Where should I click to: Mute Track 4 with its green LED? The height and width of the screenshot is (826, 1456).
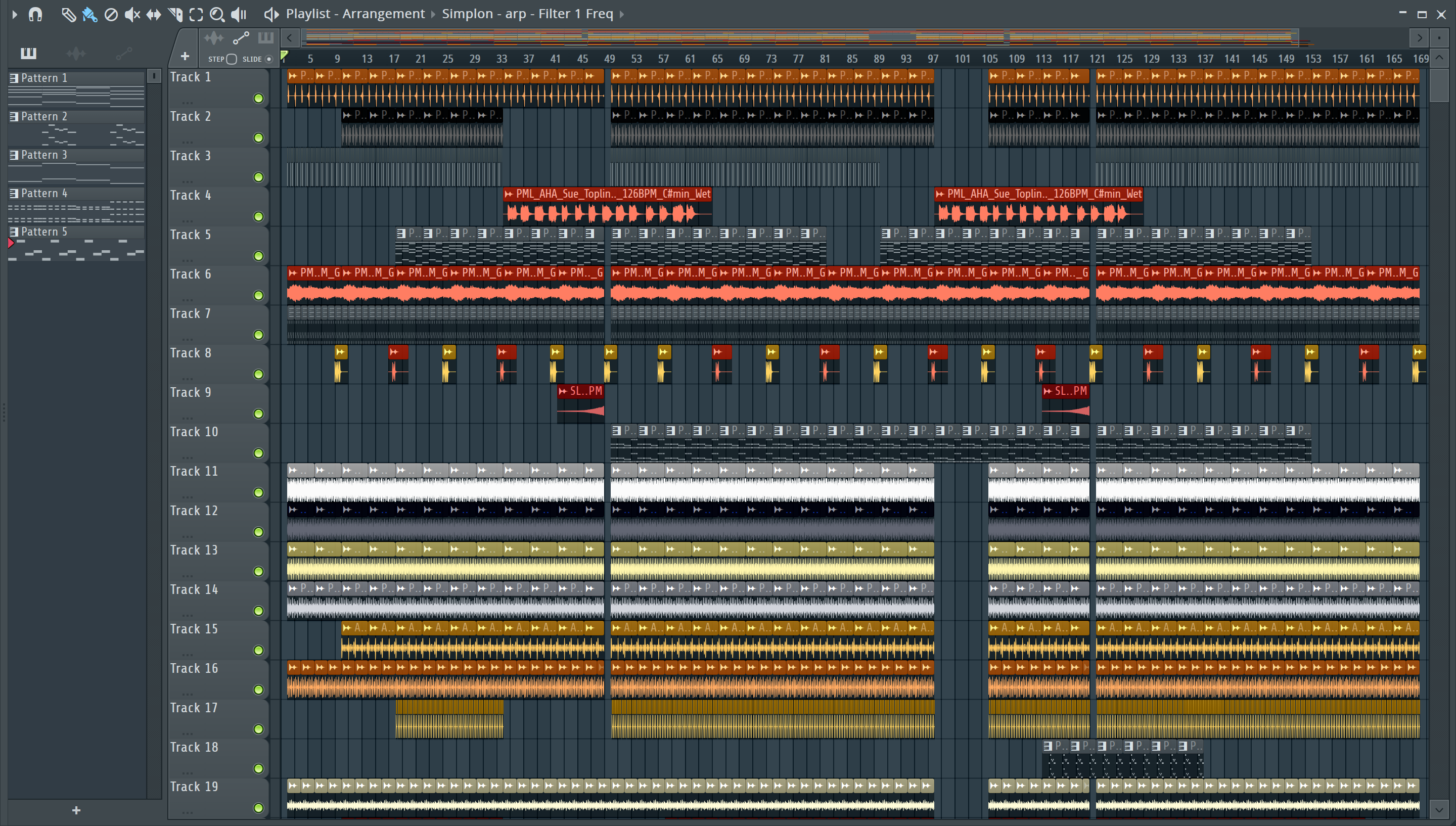(x=259, y=217)
